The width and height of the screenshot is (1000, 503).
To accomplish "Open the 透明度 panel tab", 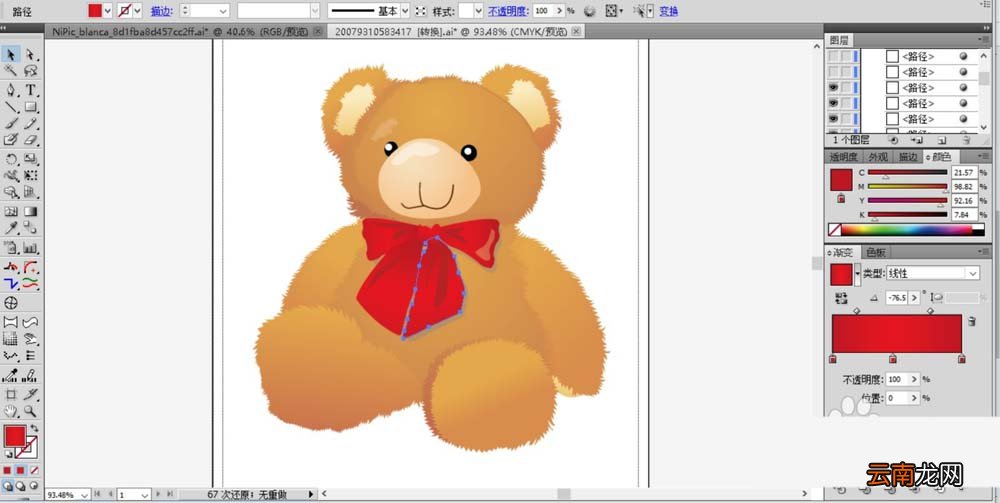I will [x=843, y=156].
